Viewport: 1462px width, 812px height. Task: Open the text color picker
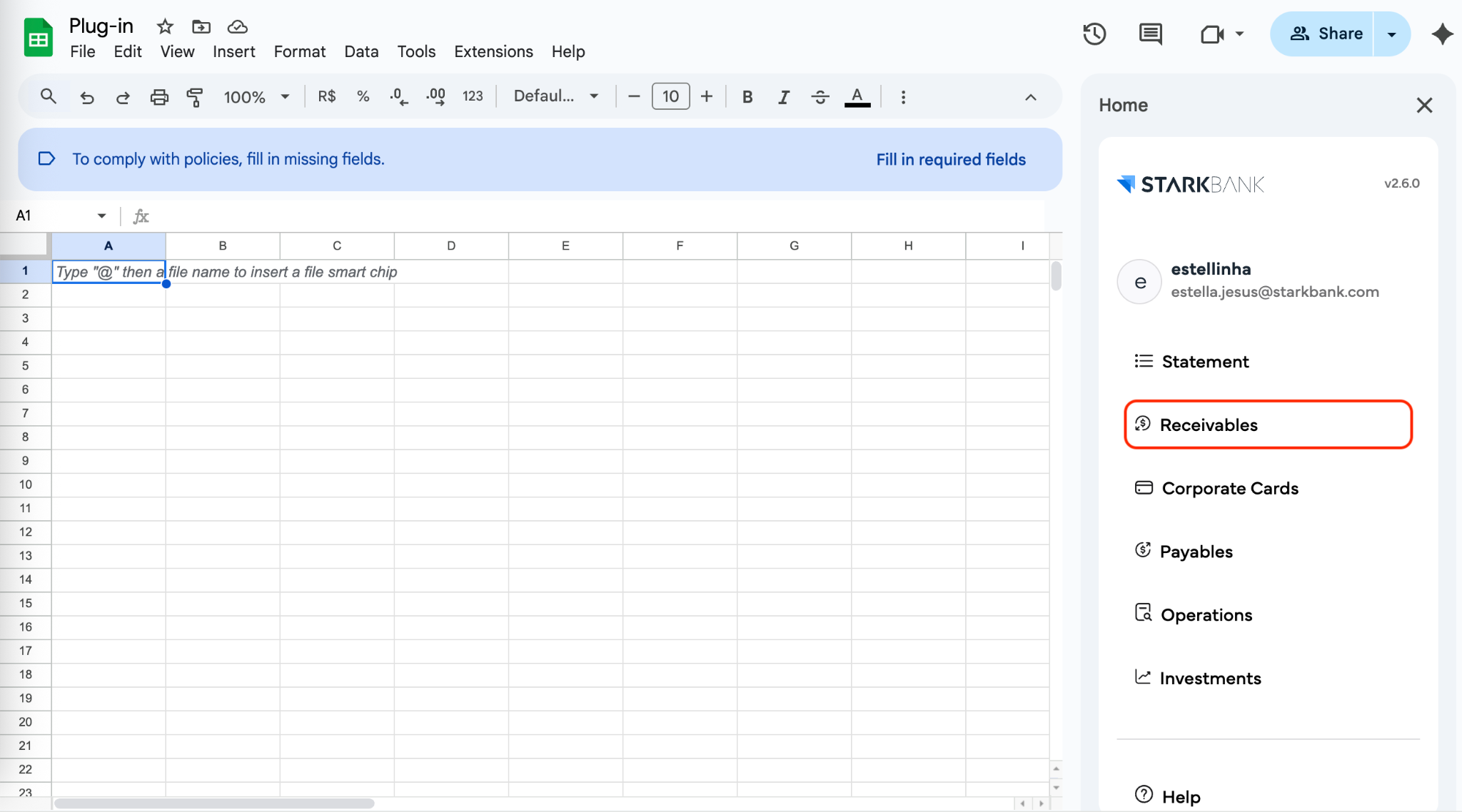tap(857, 97)
